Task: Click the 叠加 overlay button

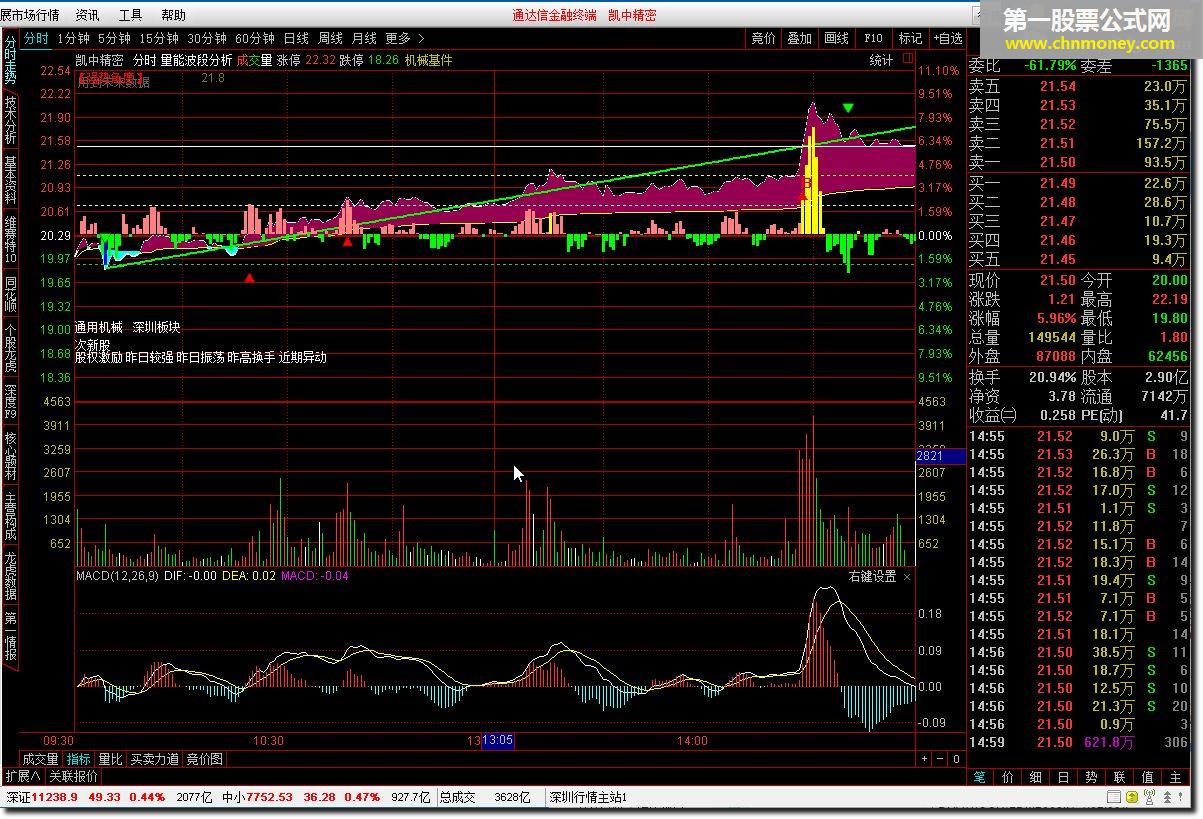Action: [x=799, y=38]
